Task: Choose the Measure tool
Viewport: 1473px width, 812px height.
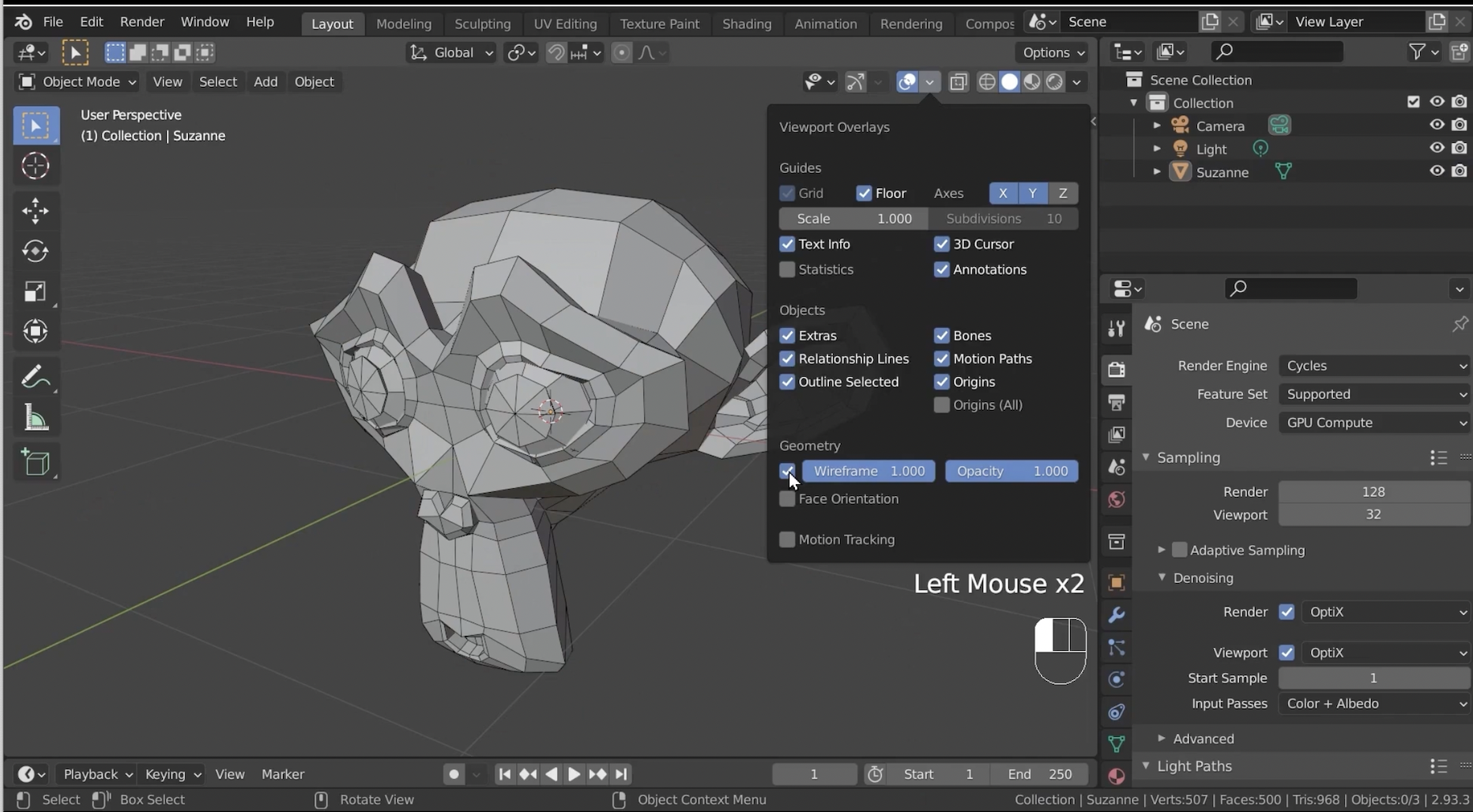Action: [x=36, y=419]
